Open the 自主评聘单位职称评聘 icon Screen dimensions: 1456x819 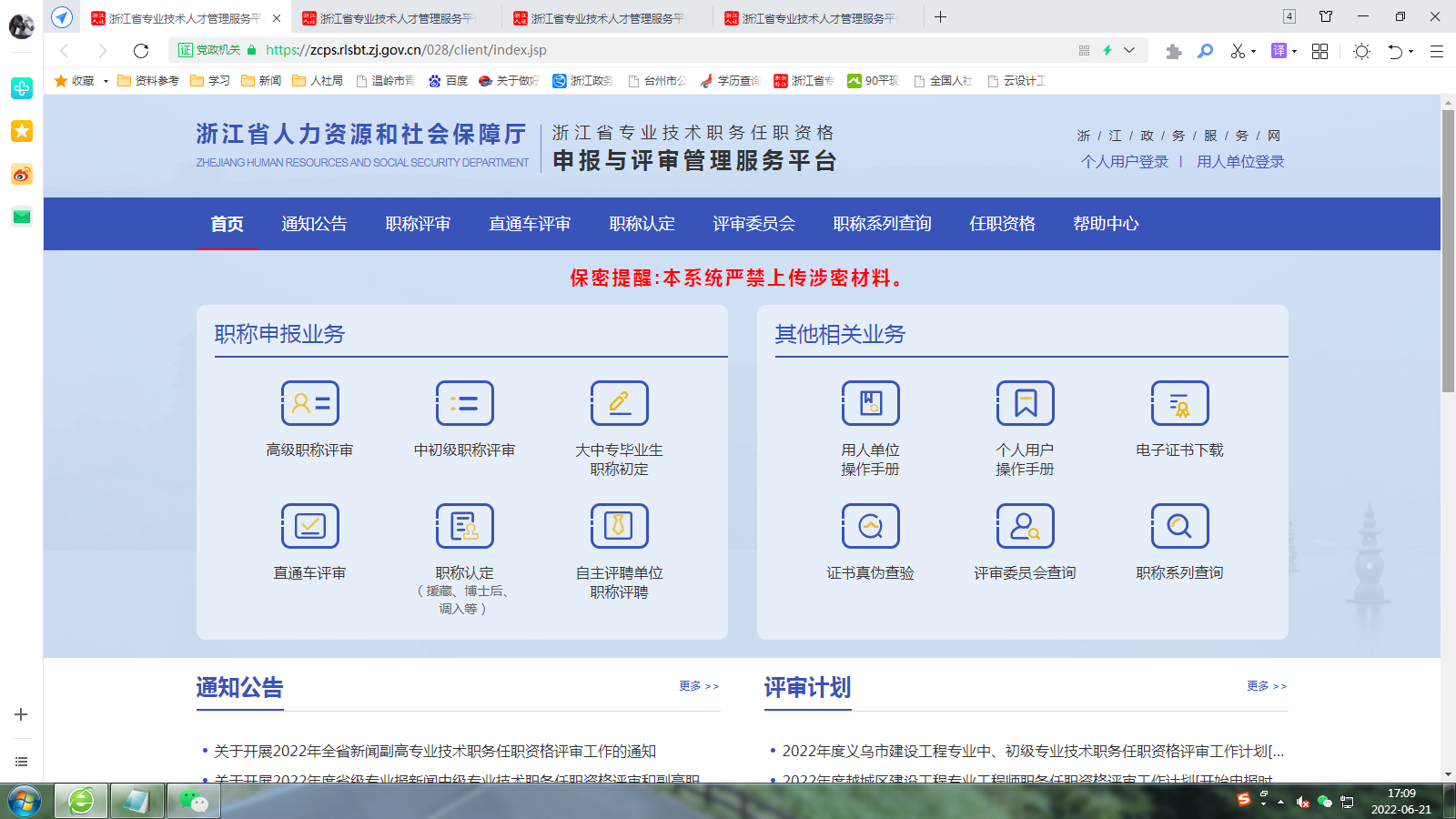pyautogui.click(x=619, y=526)
